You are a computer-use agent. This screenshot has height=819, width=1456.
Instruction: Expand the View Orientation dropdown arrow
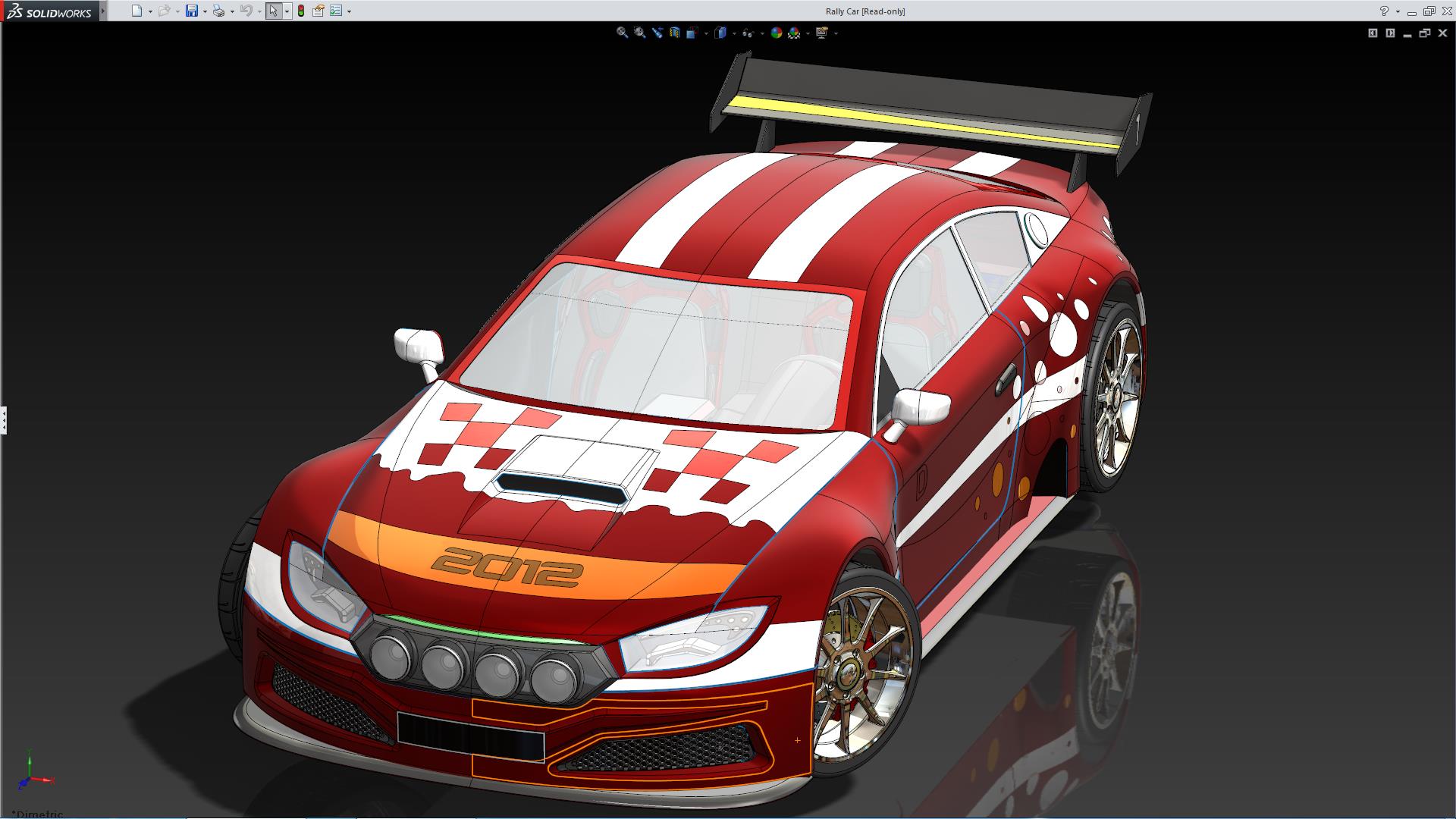click(706, 33)
